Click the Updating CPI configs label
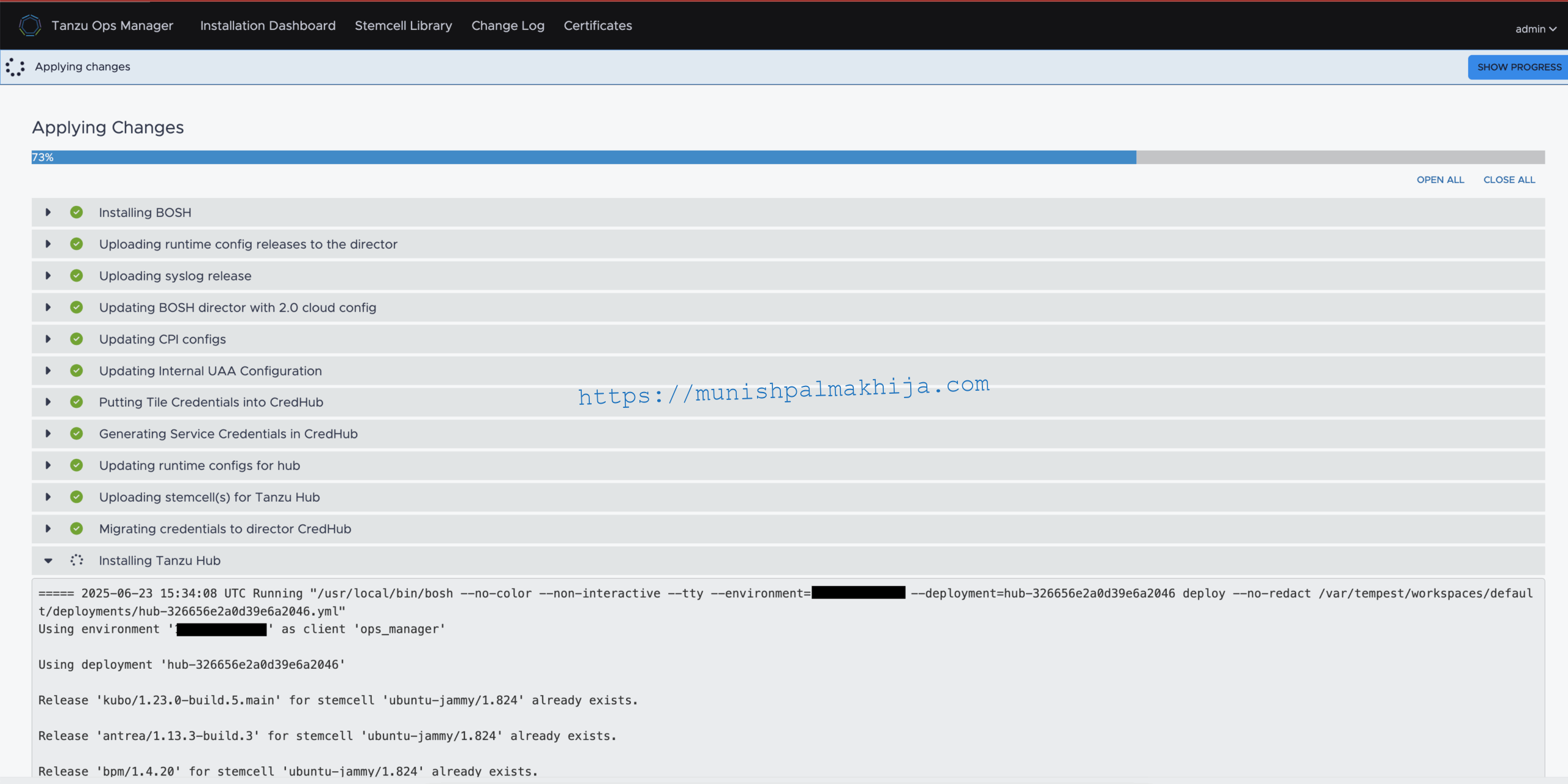The image size is (1568, 784). (x=162, y=339)
